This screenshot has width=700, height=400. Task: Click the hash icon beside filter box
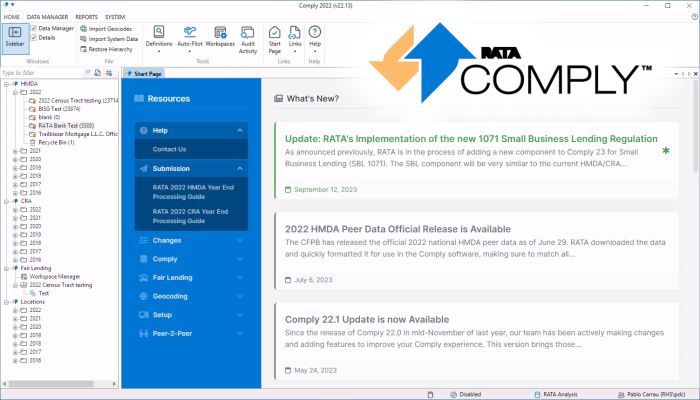pos(109,73)
